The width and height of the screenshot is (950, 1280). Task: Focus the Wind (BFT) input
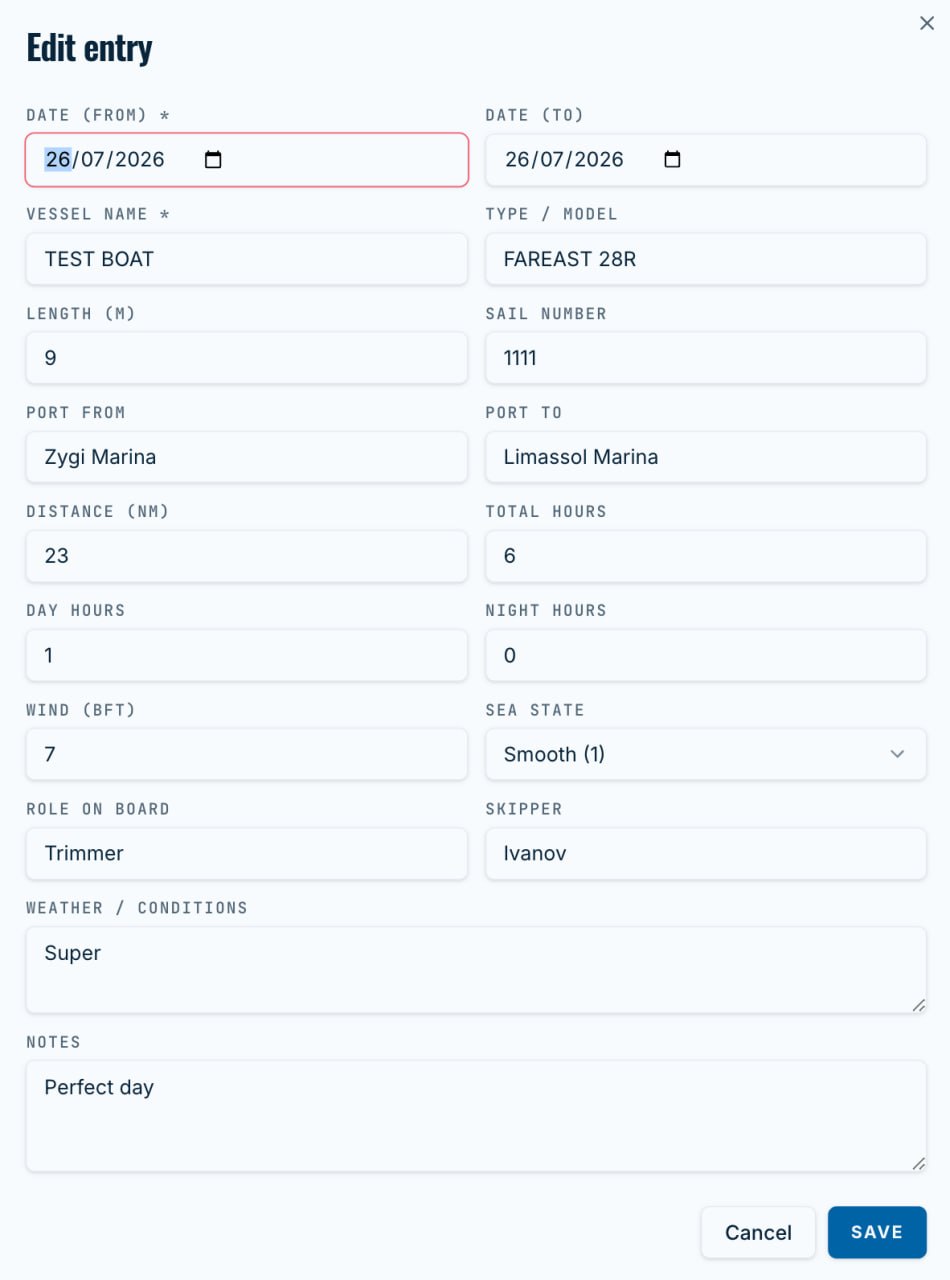[247, 754]
